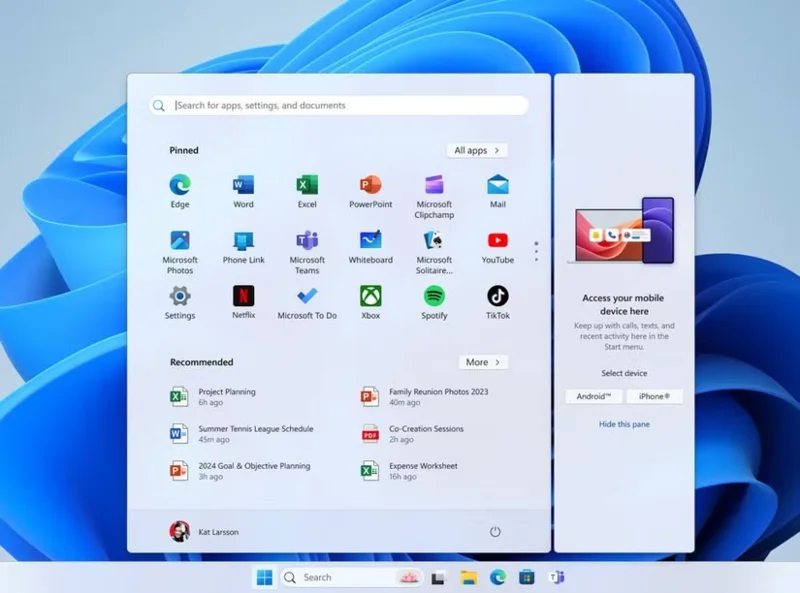Show More recommended items
The image size is (800, 593).
[483, 362]
